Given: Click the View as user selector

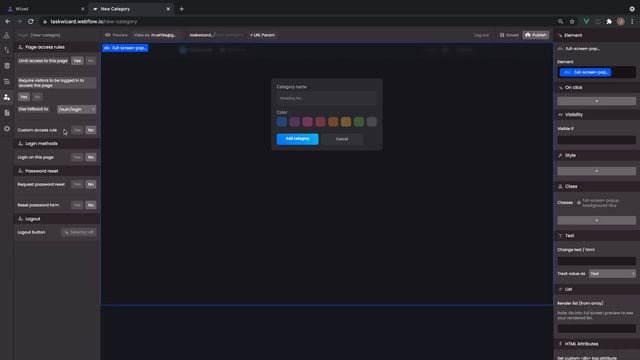Looking at the screenshot, I should pos(155,35).
